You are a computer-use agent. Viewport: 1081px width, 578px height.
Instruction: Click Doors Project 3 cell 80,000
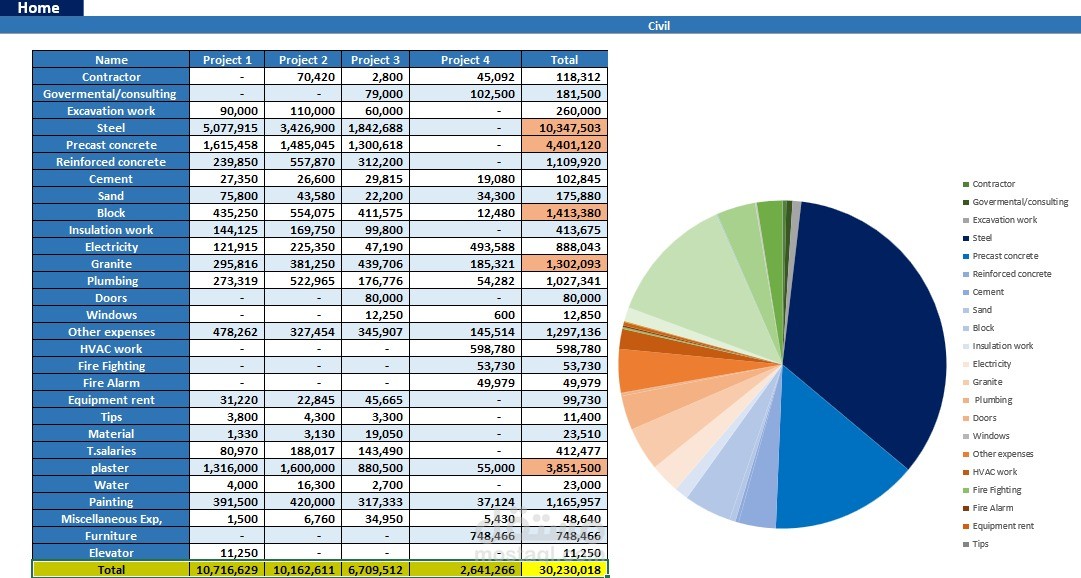tap(375, 298)
